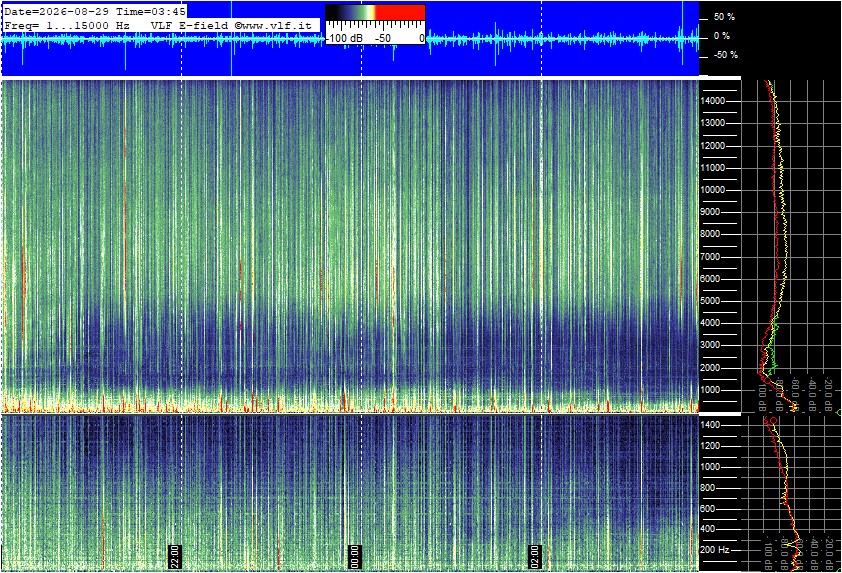Click the 600 tick on lower spectrogram axis

tap(708, 509)
